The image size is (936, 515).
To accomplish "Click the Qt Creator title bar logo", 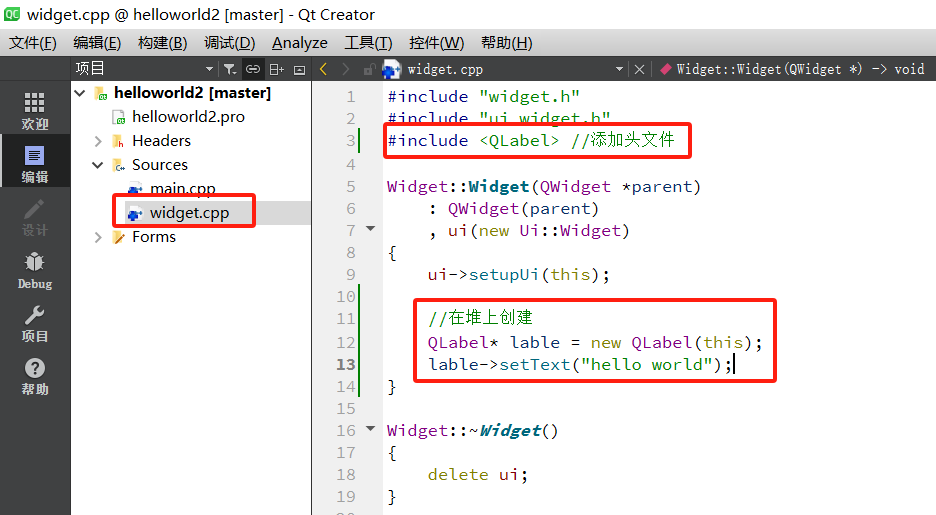I will click(12, 14).
